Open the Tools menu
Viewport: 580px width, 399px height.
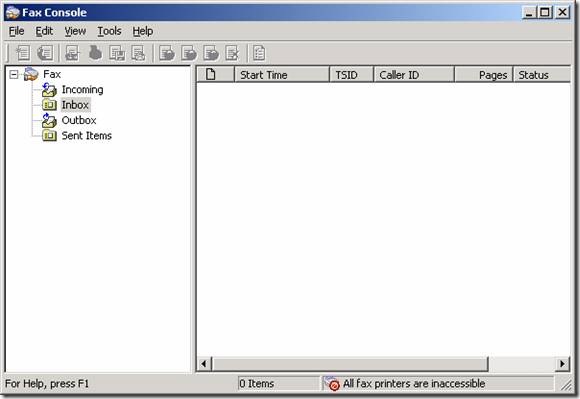[109, 31]
